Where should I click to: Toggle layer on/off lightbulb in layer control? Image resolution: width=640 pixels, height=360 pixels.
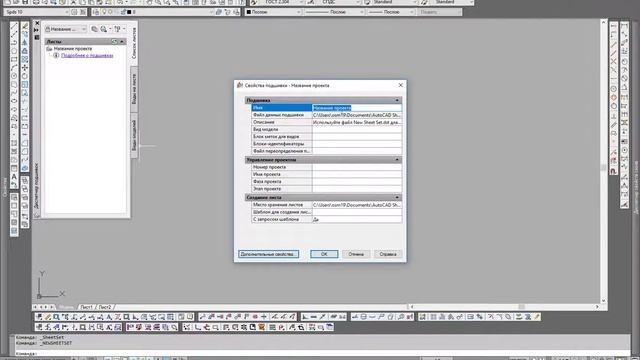tap(104, 12)
